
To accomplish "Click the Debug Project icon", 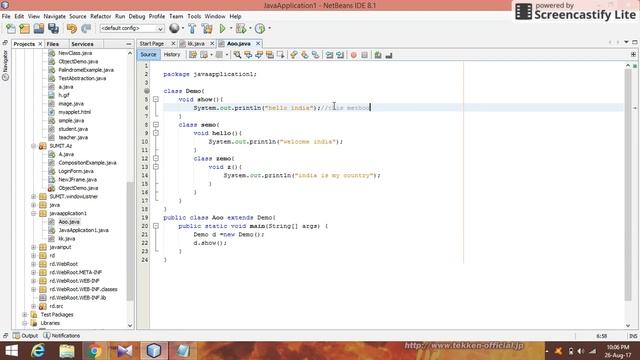I will 241,29.
